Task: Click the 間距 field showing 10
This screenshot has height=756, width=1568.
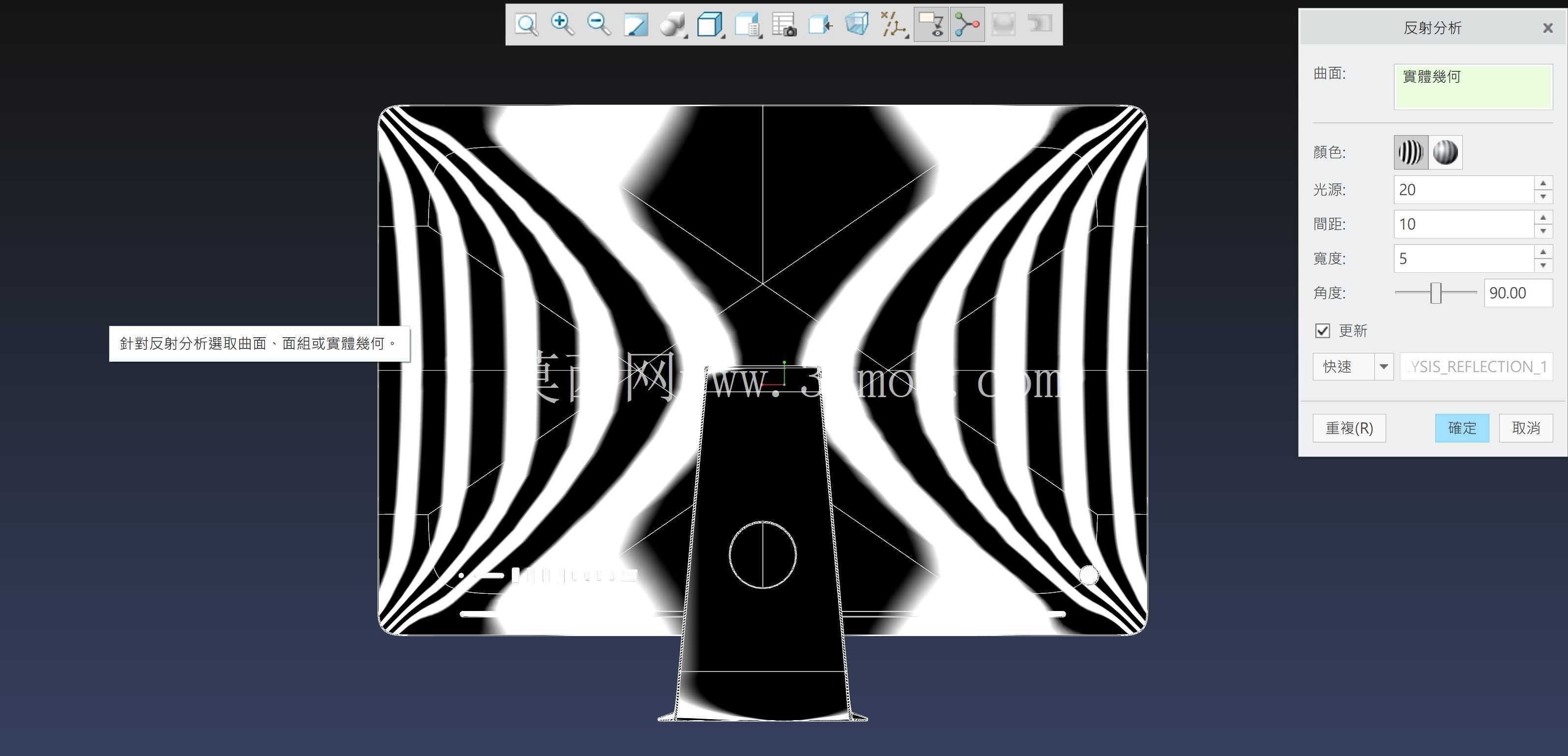Action: (x=1464, y=224)
